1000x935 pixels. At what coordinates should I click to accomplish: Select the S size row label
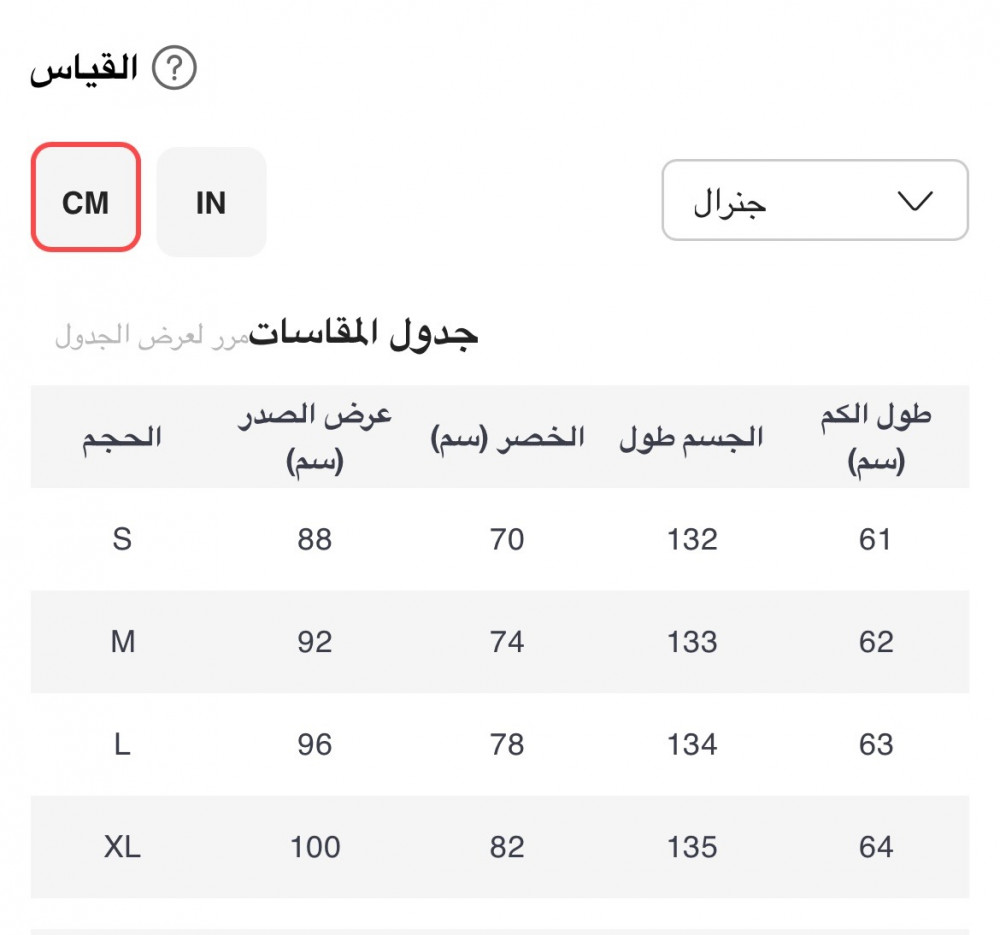click(122, 540)
